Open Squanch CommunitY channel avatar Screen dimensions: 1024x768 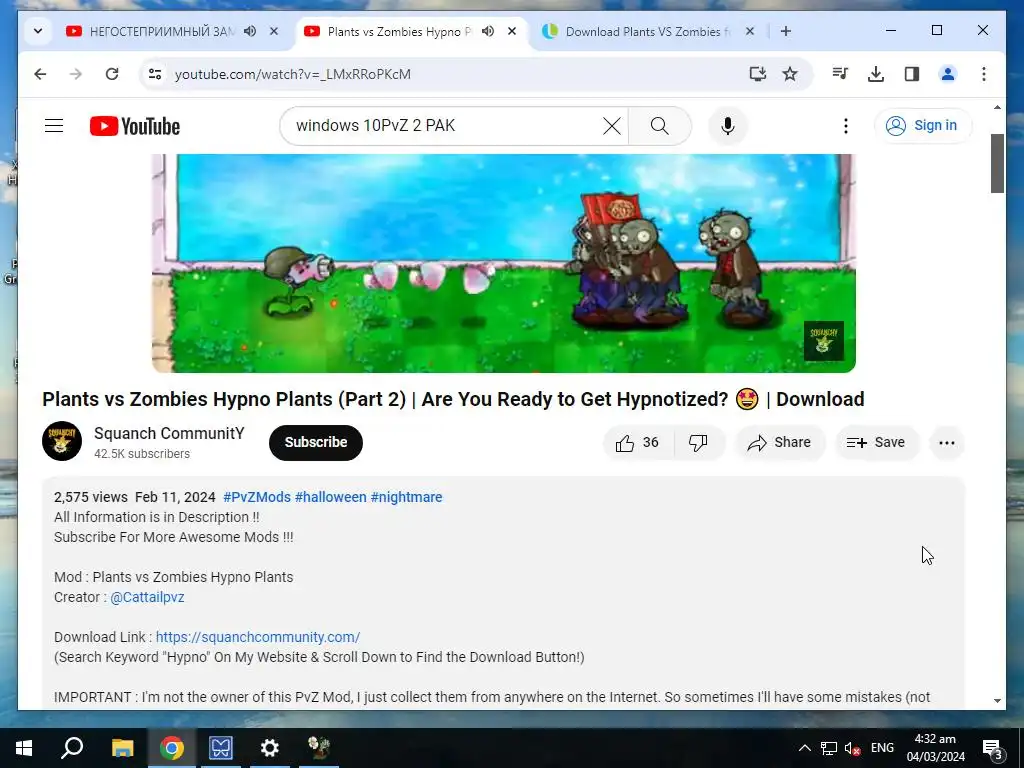point(62,441)
